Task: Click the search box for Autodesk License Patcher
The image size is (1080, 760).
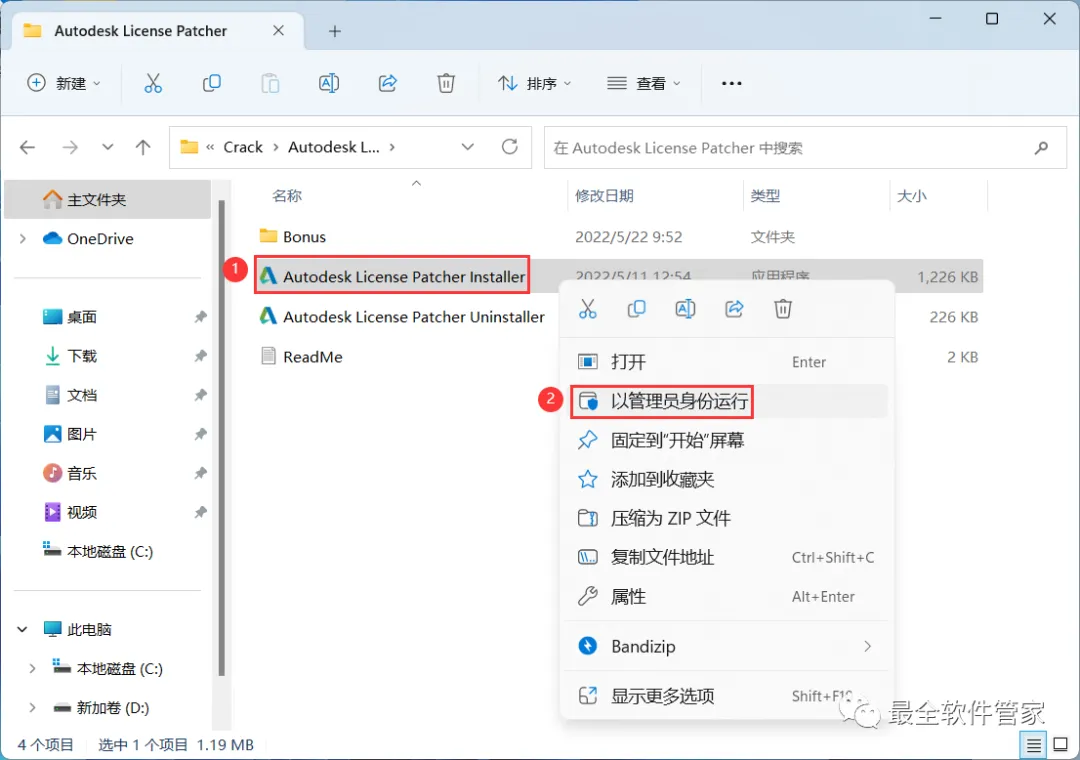Action: [804, 147]
